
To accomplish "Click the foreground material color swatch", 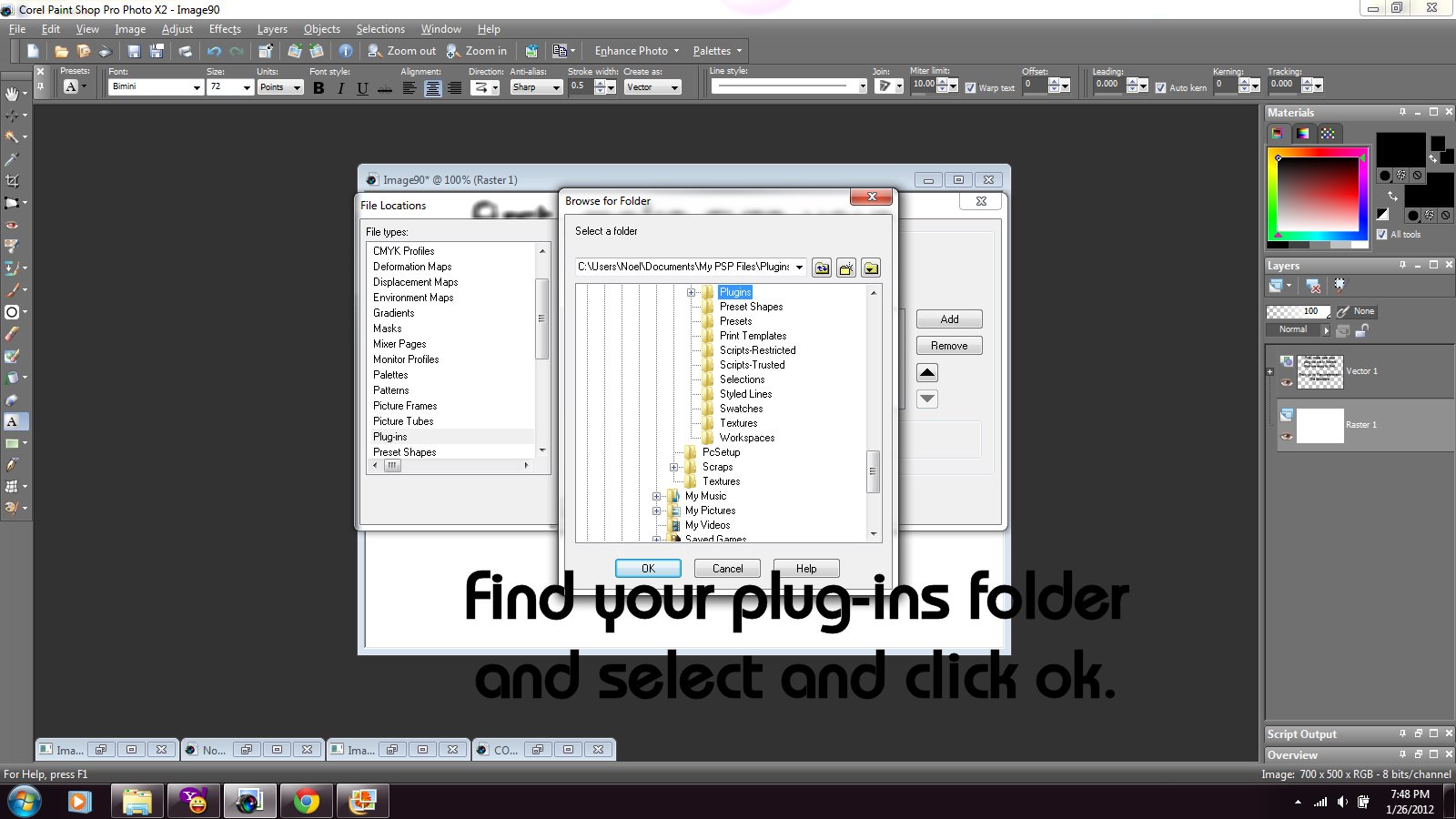I will coord(1400,148).
